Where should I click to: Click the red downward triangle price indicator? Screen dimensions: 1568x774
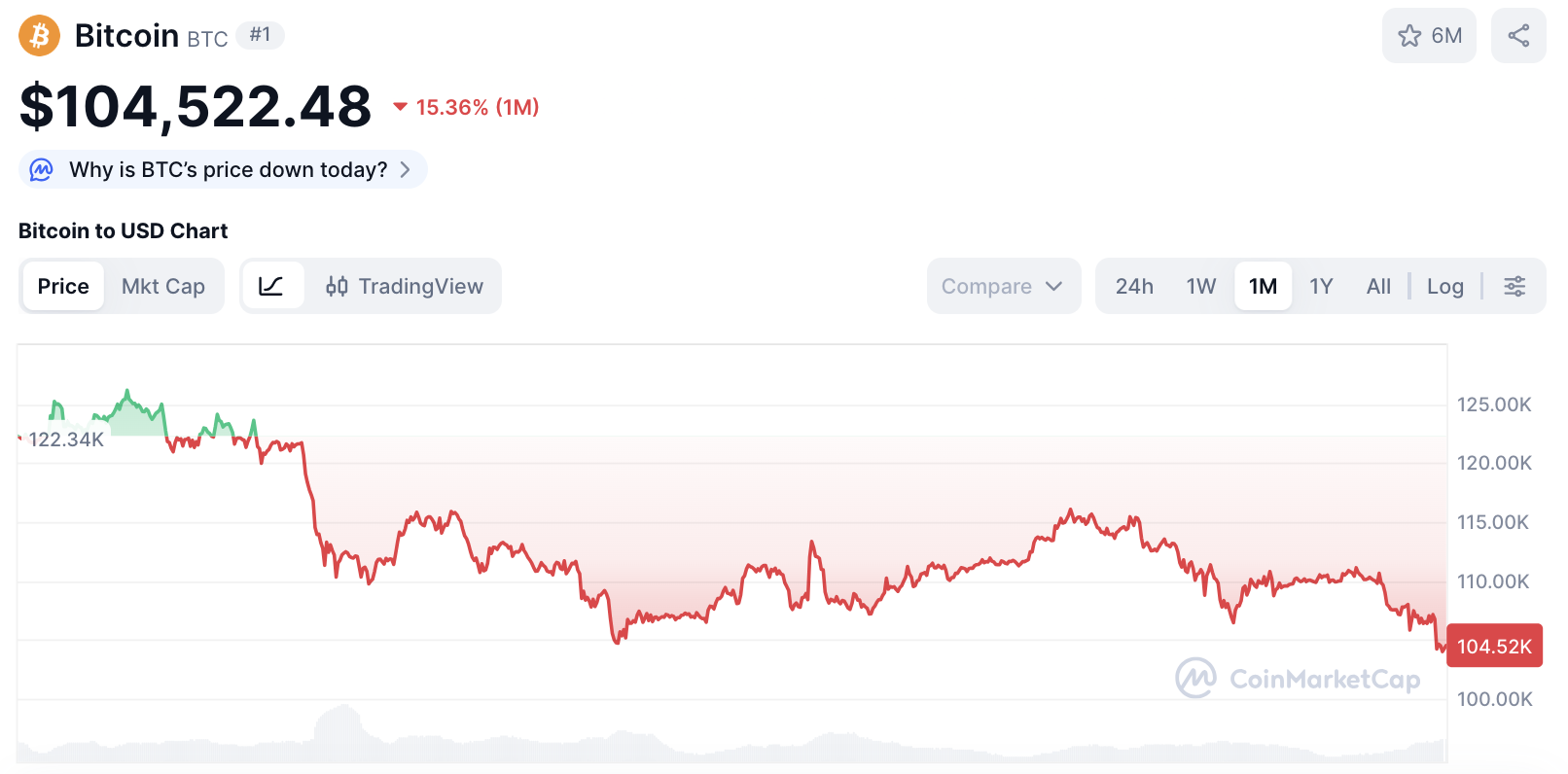pyautogui.click(x=399, y=108)
